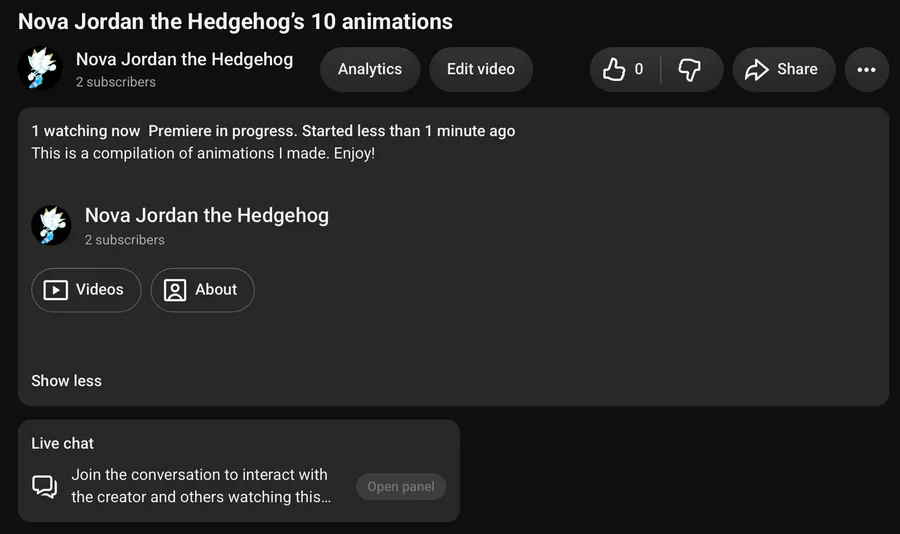Image resolution: width=900 pixels, height=534 pixels.
Task: Click the person icon in About button
Action: 175,290
